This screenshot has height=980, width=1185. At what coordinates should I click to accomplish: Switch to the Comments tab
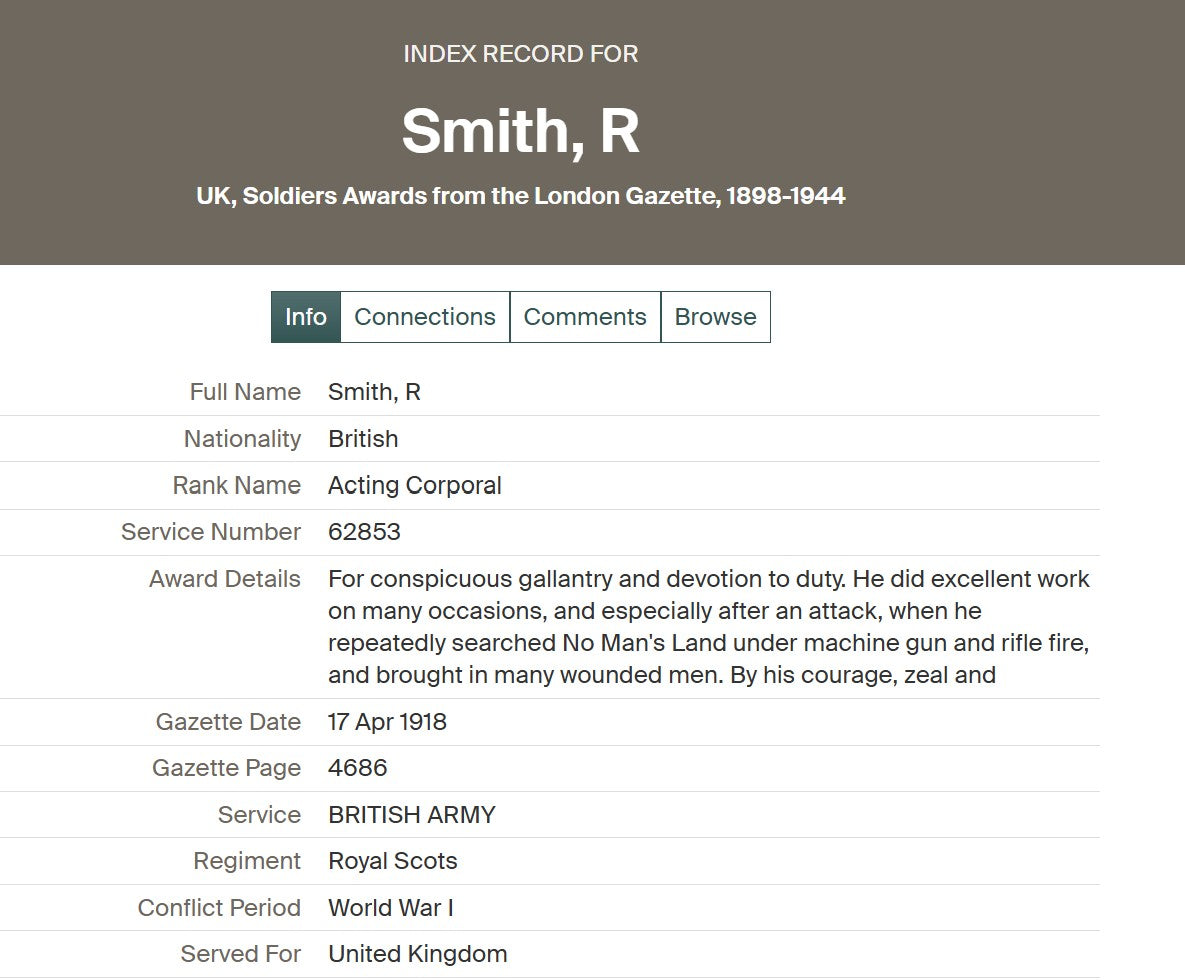coord(585,317)
